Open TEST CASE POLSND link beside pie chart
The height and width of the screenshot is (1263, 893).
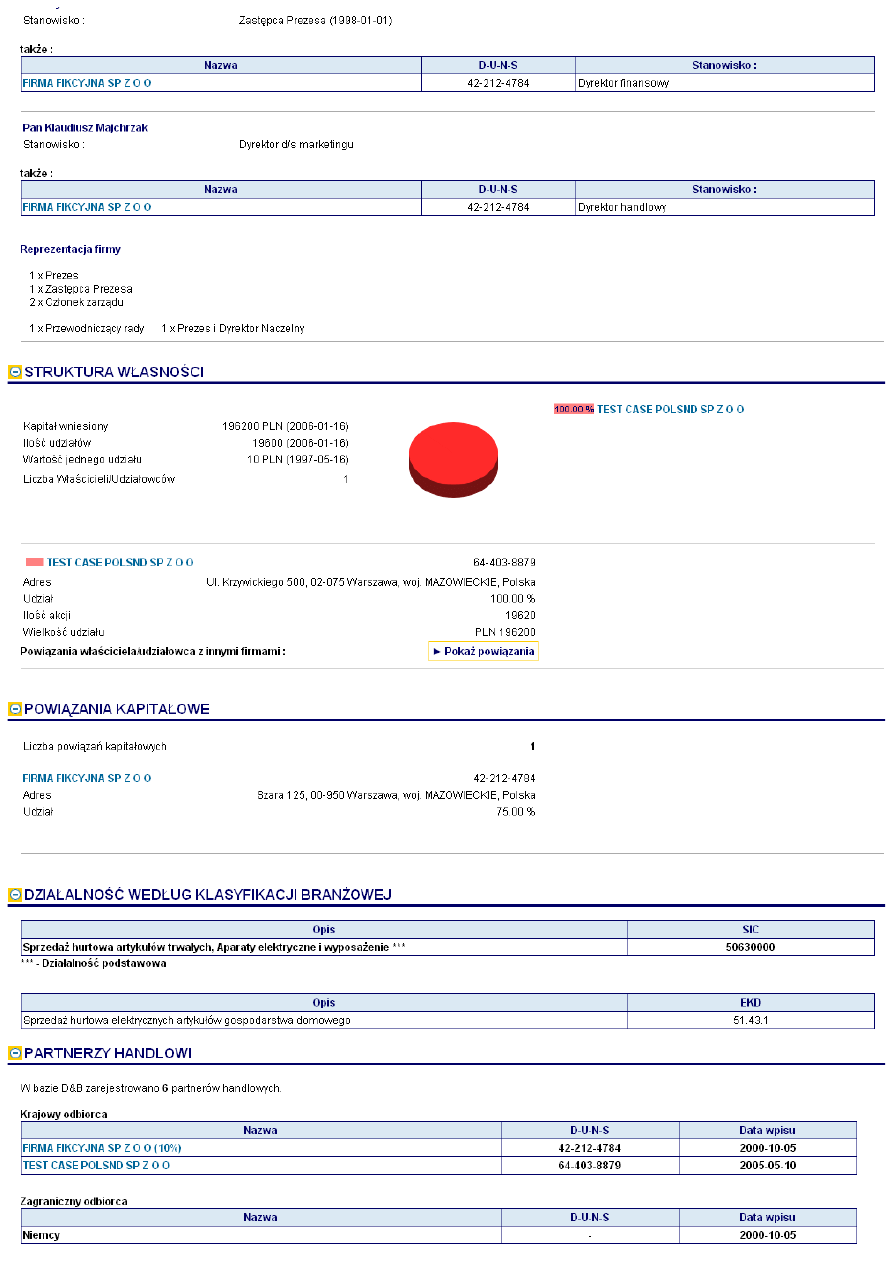tap(670, 409)
